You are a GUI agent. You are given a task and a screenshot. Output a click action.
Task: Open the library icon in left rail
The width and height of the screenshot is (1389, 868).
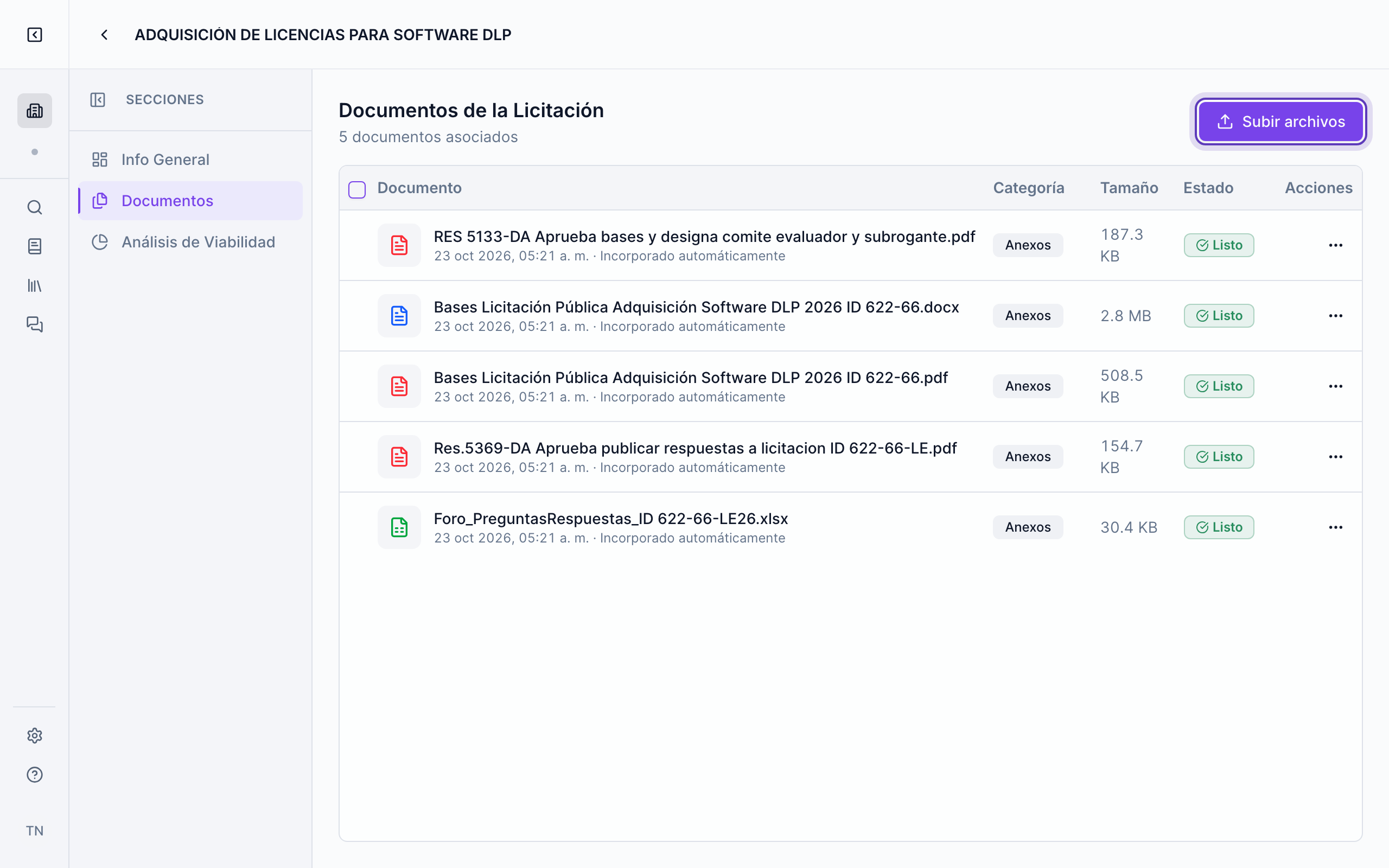tap(34, 285)
